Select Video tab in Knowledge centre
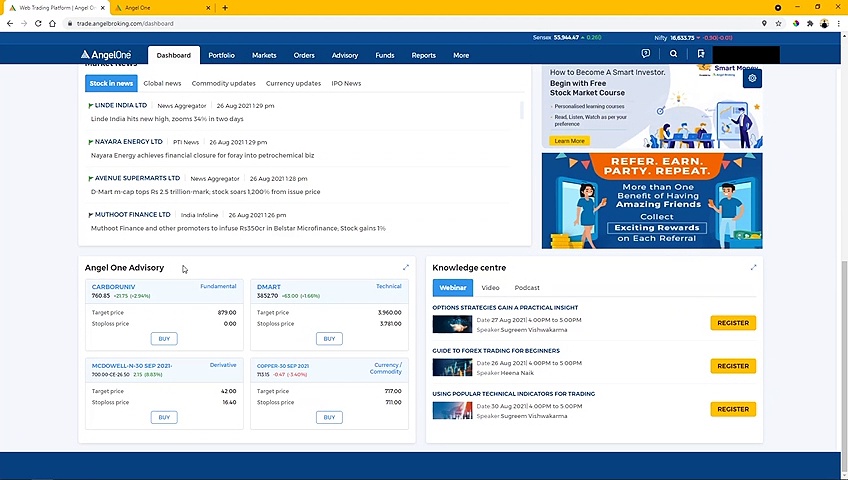Image resolution: width=848 pixels, height=480 pixels. pos(491,288)
